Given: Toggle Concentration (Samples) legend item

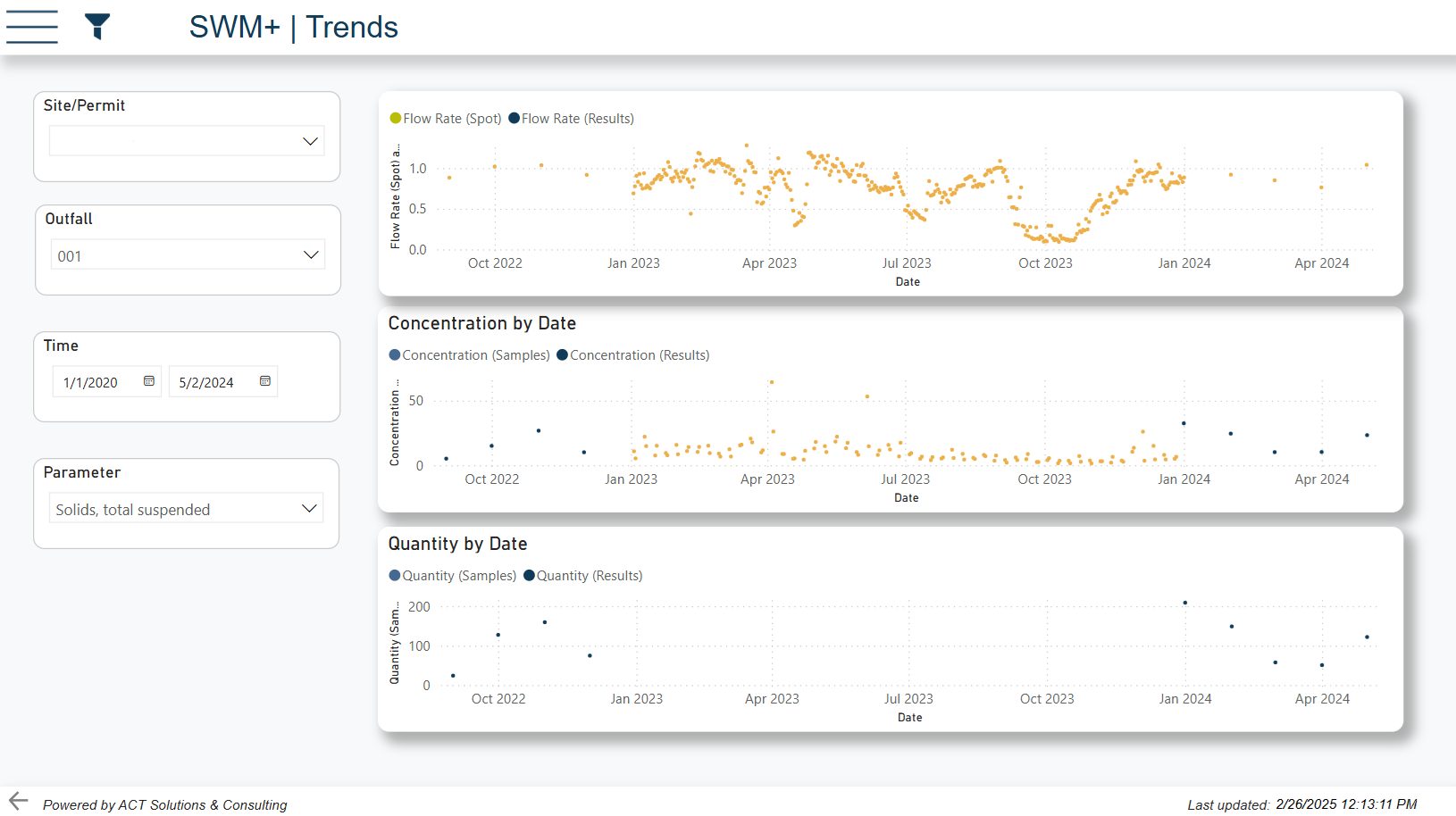Looking at the screenshot, I should coord(470,355).
